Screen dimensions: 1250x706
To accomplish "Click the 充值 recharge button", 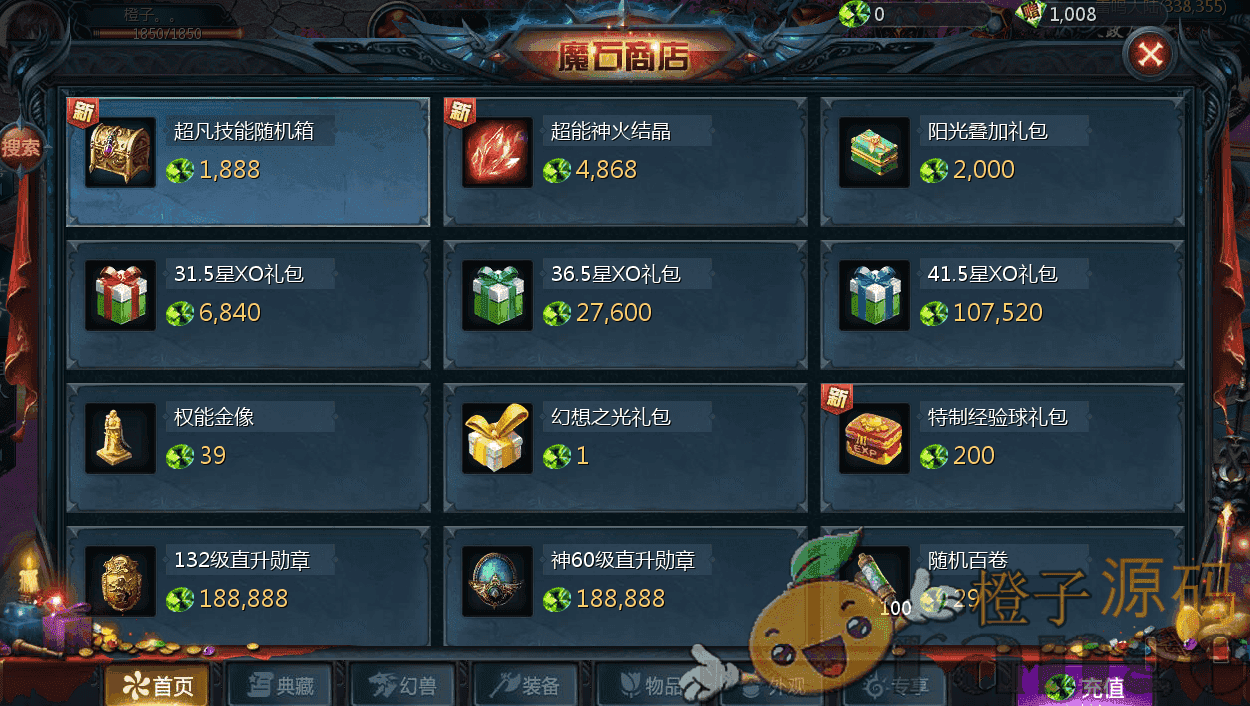I will 1085,686.
